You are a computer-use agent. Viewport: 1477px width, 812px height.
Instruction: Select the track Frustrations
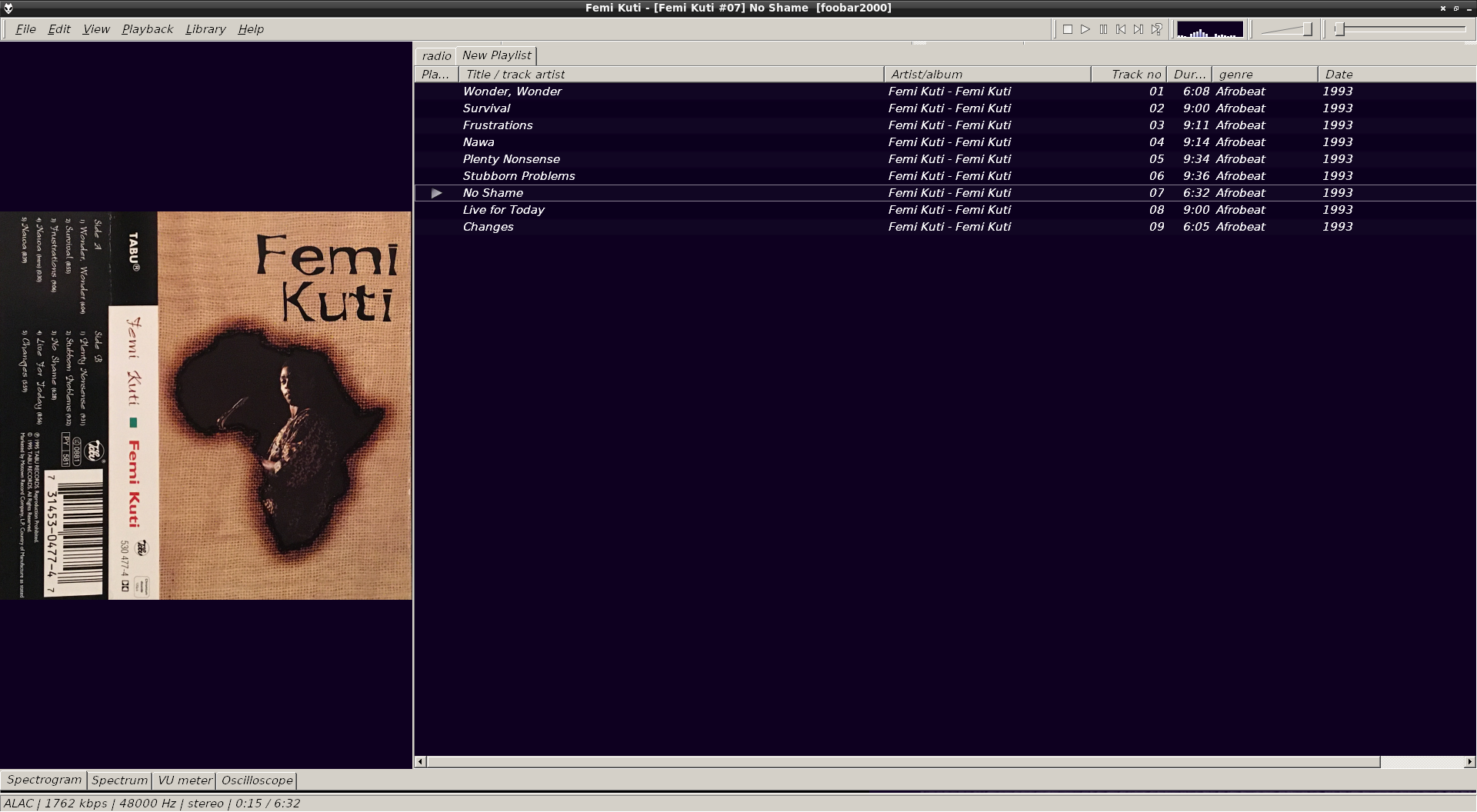[x=945, y=125]
